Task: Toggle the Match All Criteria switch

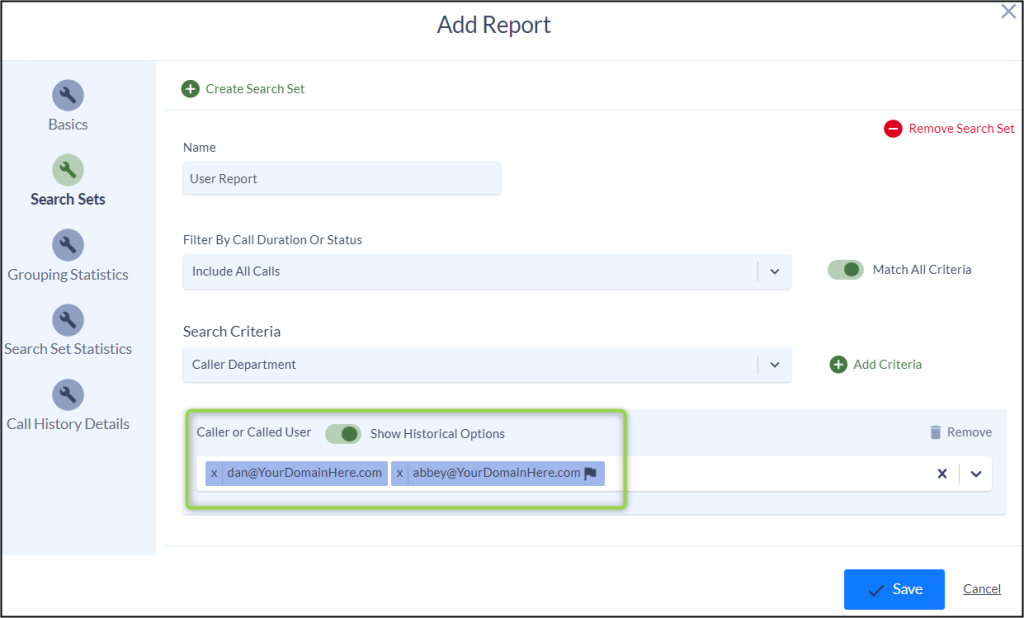Action: (x=845, y=270)
